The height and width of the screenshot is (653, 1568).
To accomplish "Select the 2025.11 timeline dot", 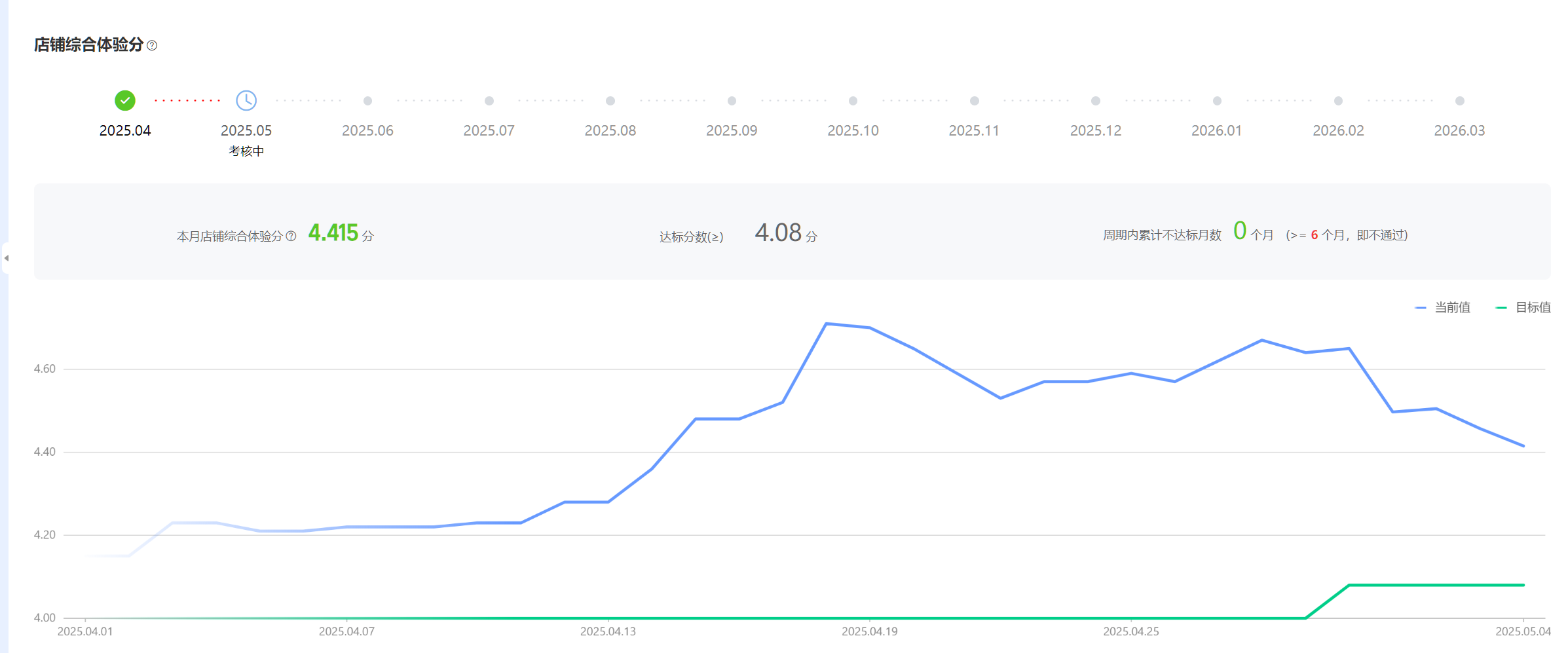I will pyautogui.click(x=975, y=101).
